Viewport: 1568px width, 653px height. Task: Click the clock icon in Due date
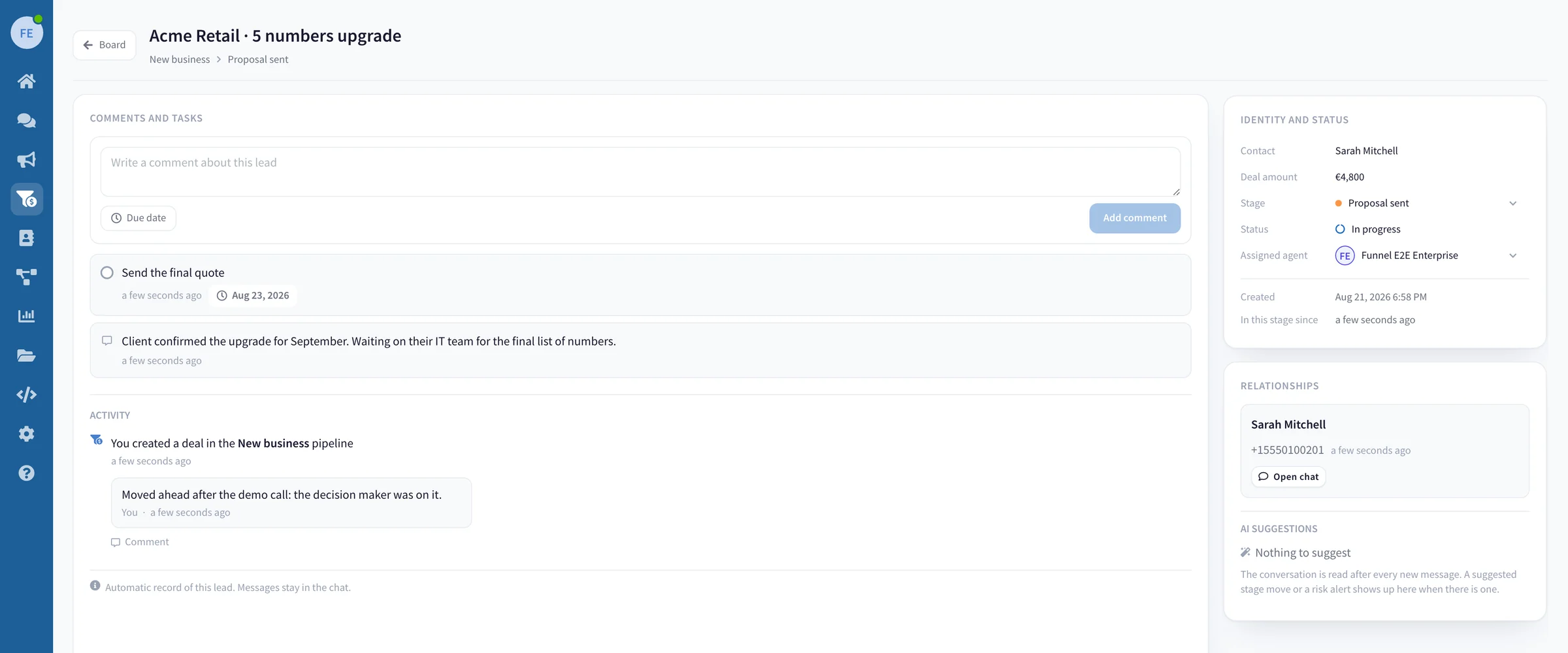pos(116,218)
